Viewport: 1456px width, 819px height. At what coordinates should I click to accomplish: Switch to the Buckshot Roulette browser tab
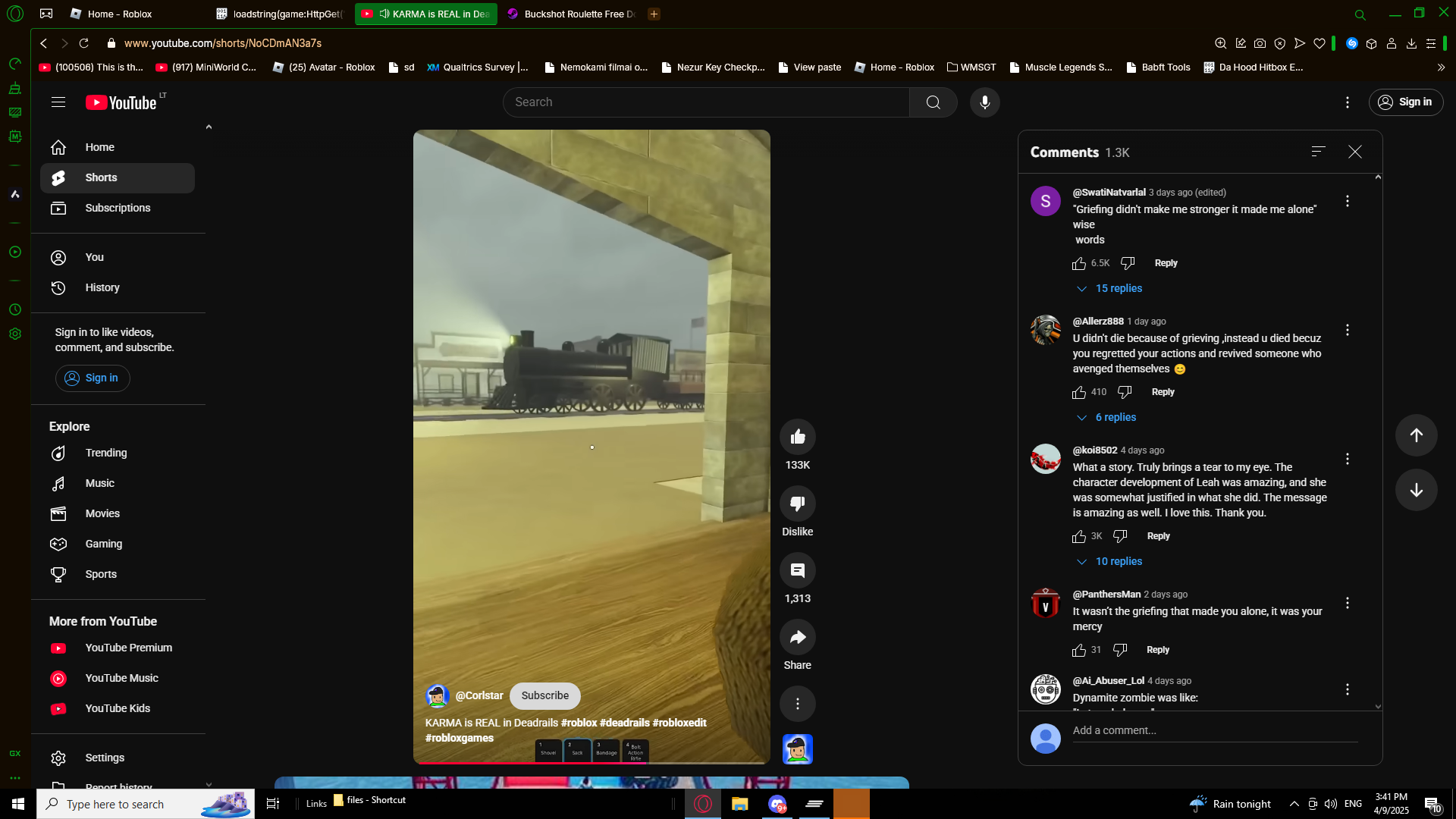click(x=573, y=14)
